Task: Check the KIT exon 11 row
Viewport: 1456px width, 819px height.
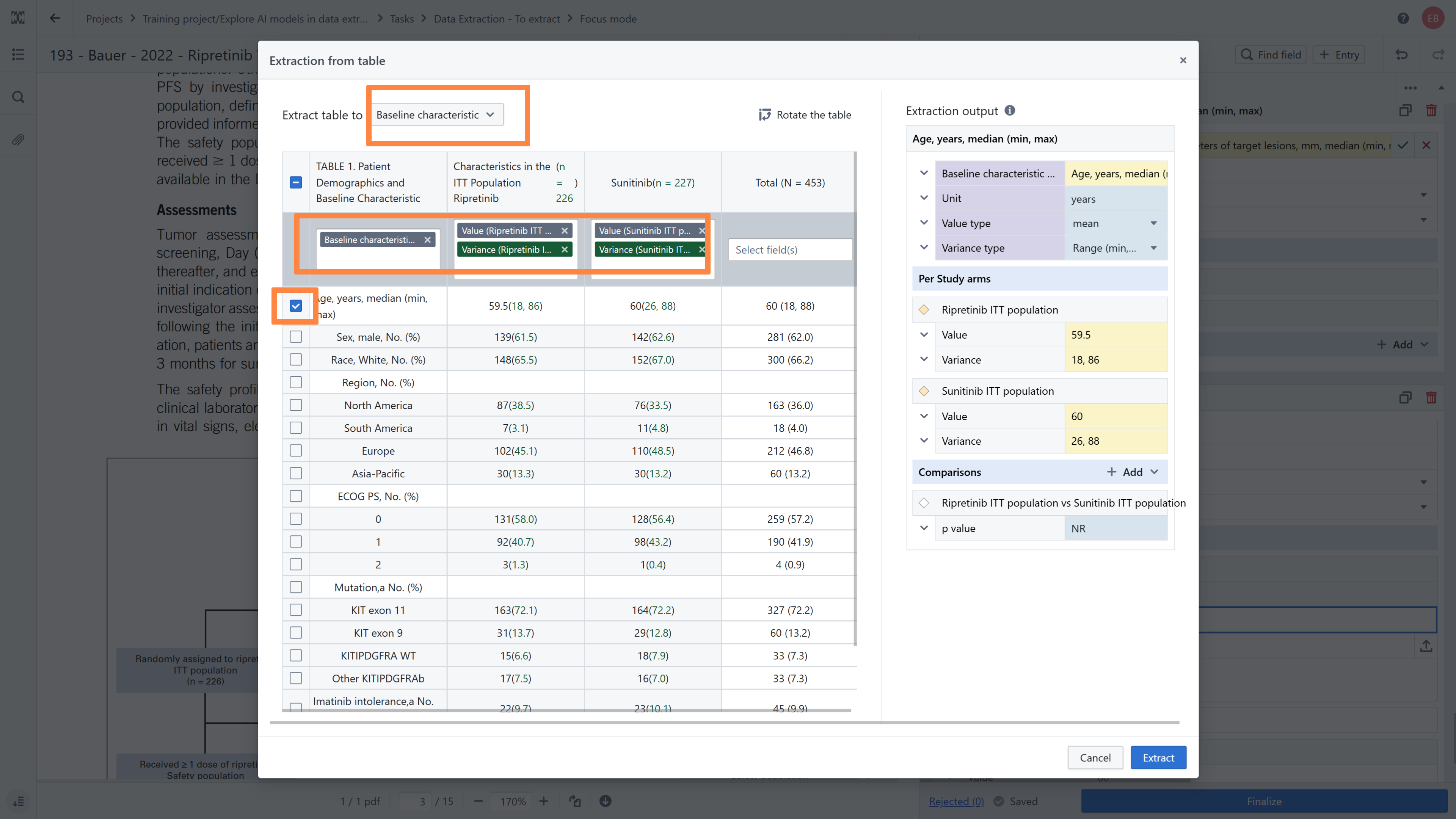Action: coord(296,610)
